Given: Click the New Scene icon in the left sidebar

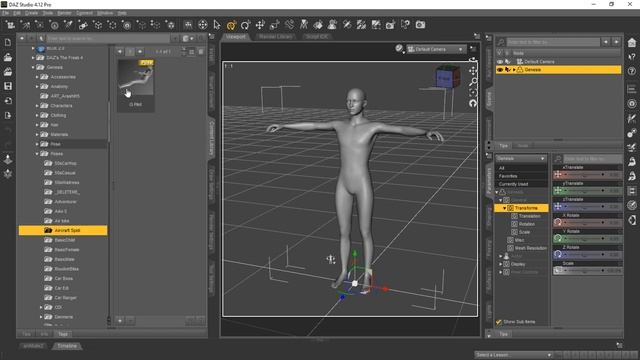Looking at the screenshot, I should pyautogui.click(x=8, y=42).
